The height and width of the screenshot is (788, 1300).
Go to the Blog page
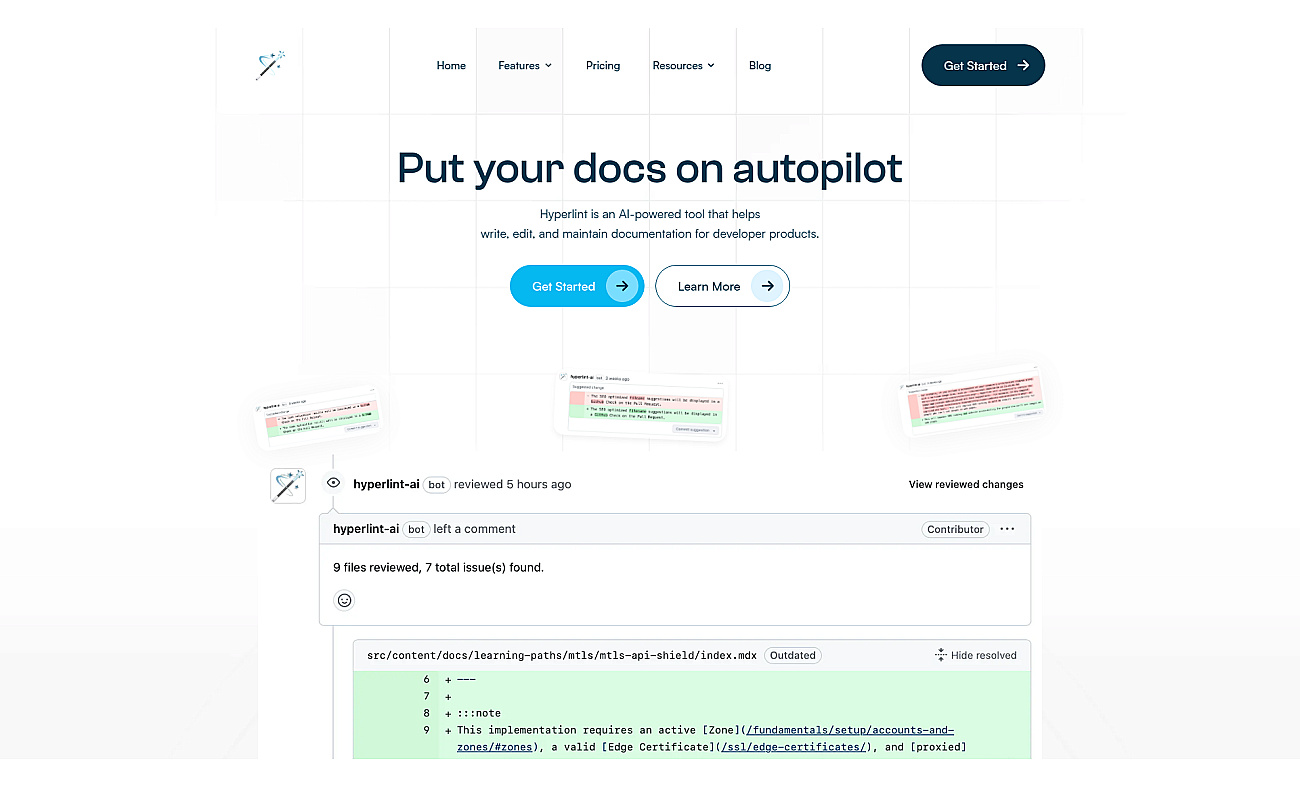760,66
